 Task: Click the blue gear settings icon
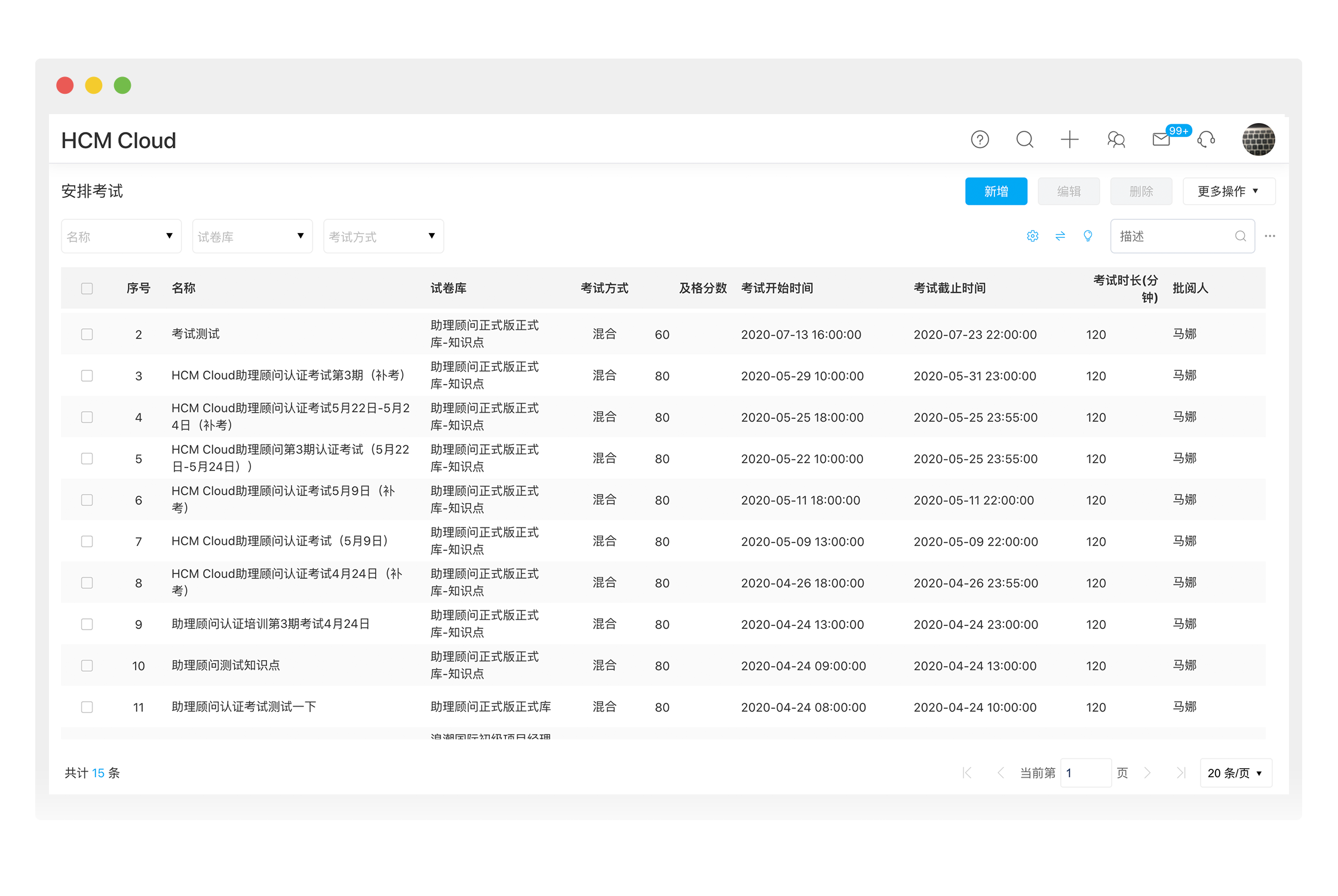tap(1033, 236)
